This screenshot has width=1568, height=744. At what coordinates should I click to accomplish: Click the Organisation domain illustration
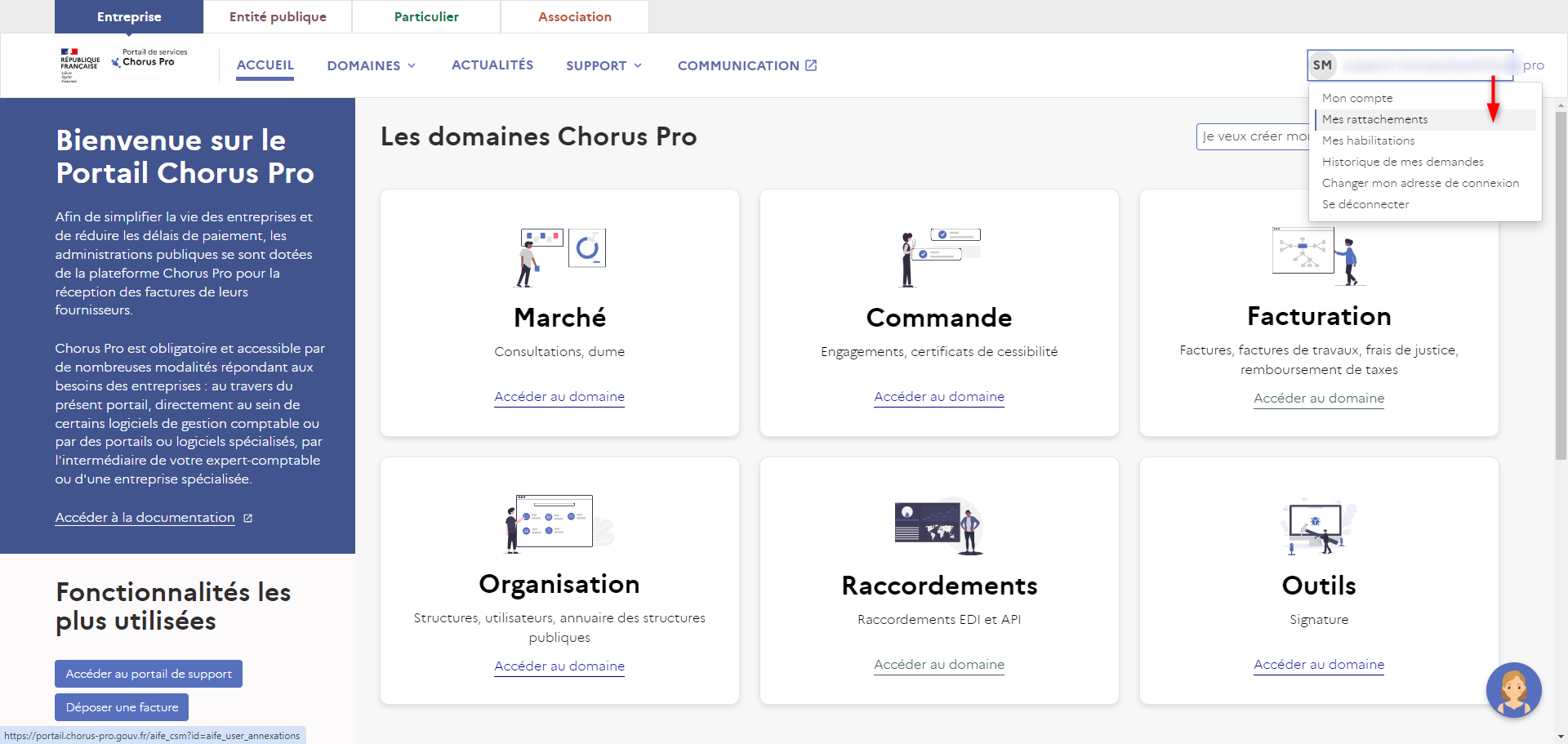pyautogui.click(x=560, y=523)
